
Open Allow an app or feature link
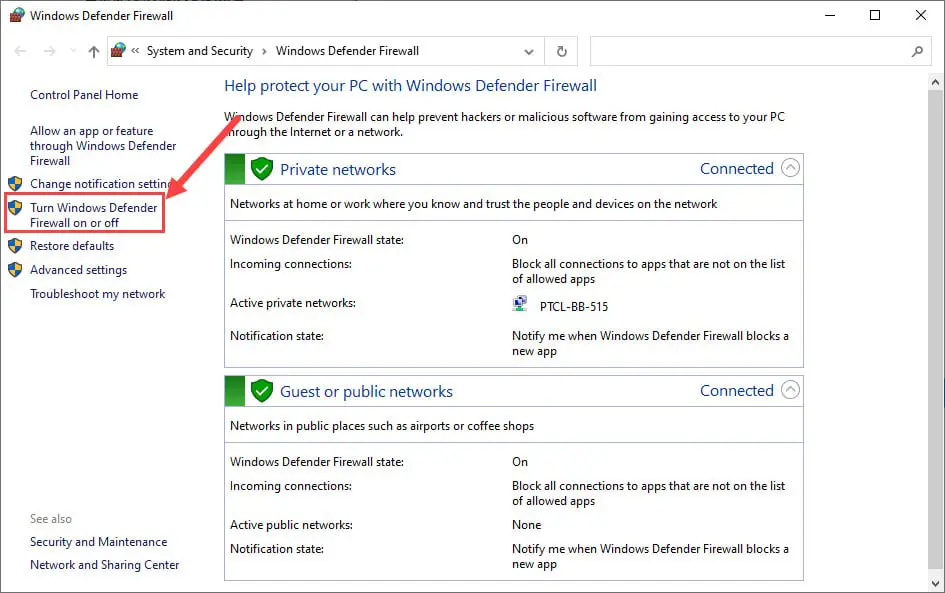point(103,146)
